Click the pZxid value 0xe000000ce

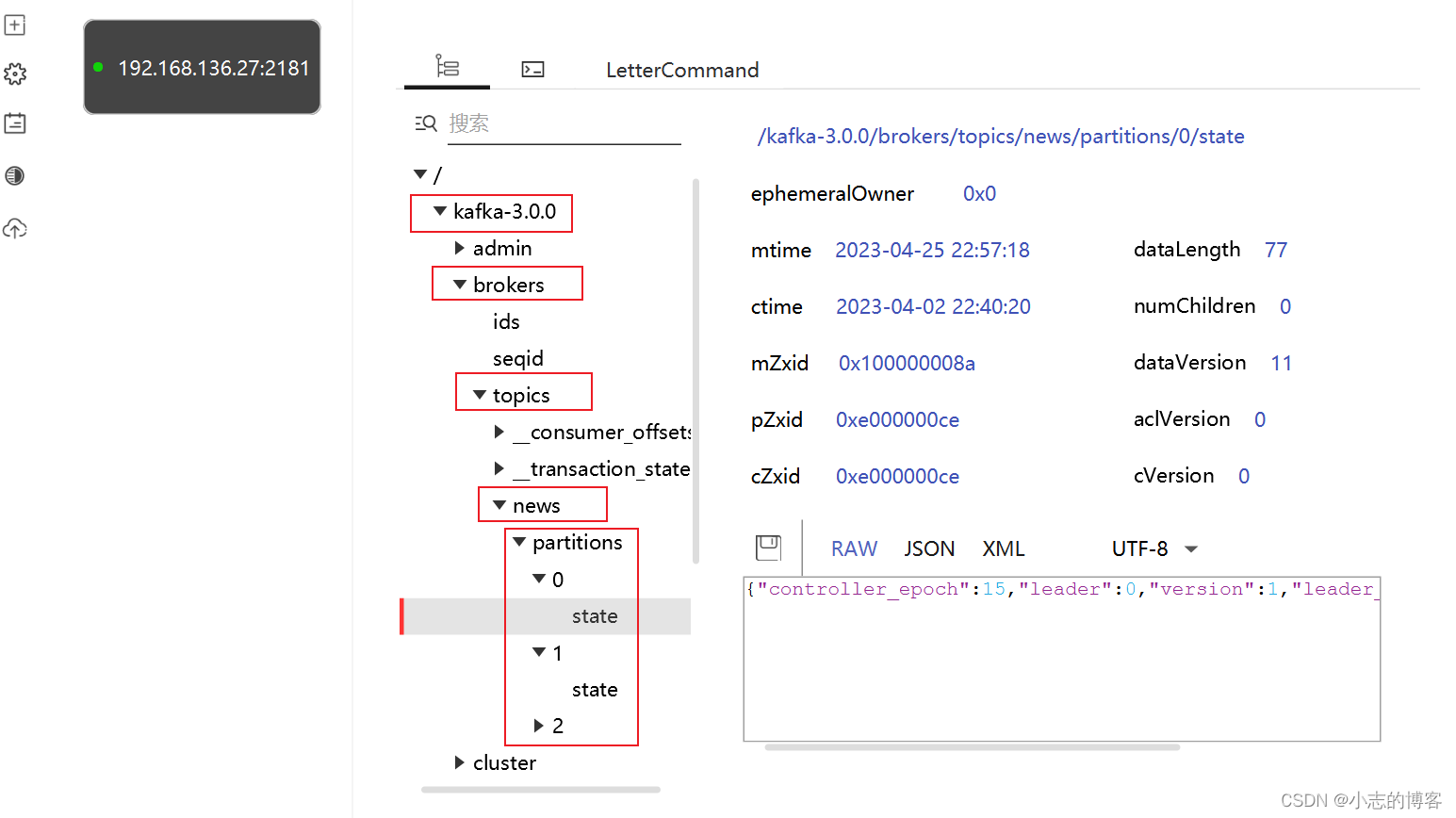897,420
